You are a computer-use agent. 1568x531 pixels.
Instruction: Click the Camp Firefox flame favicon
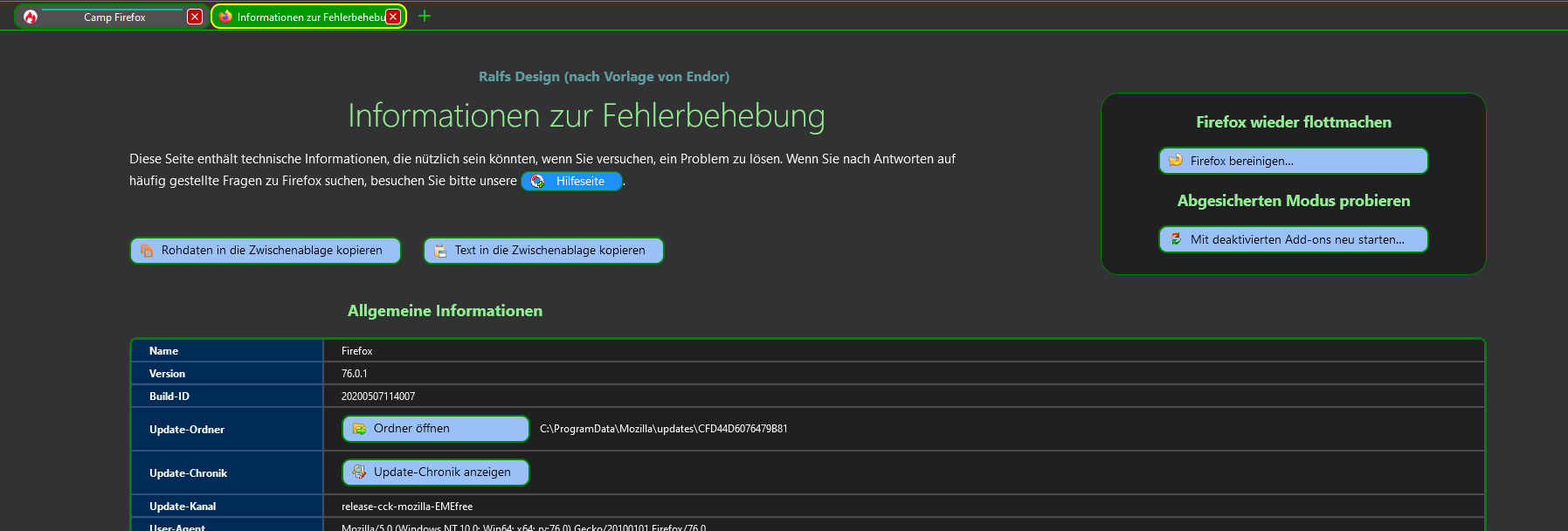coord(31,17)
